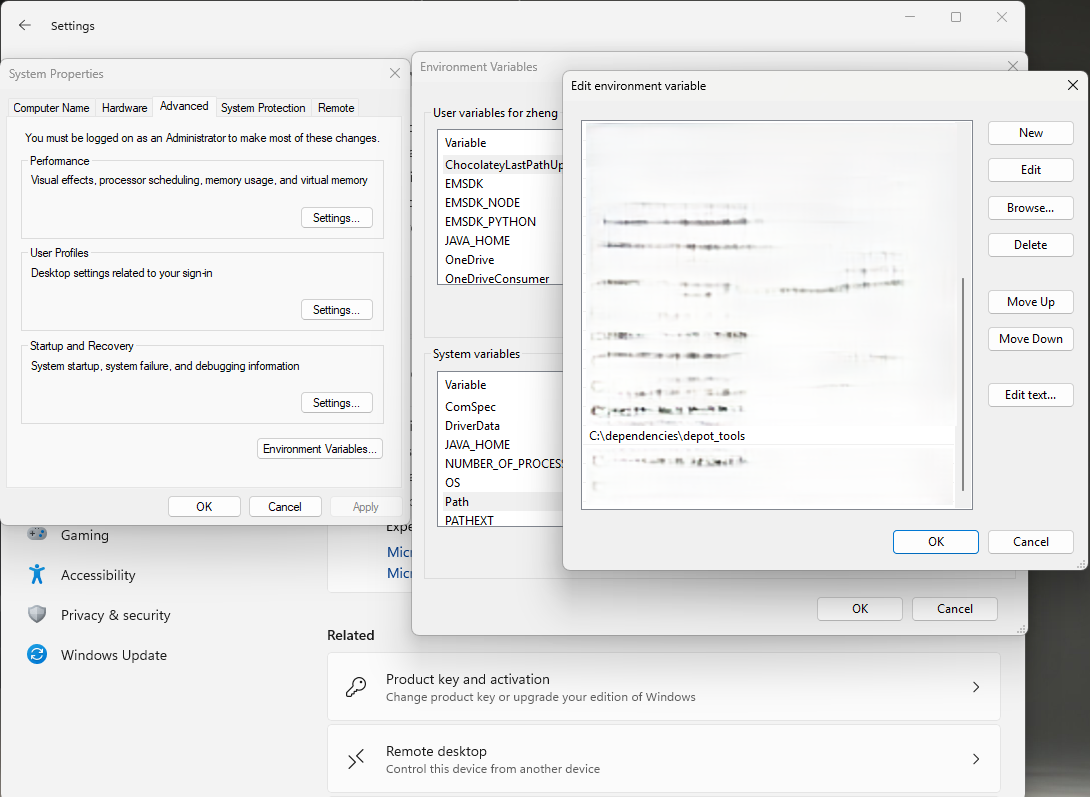Image resolution: width=1090 pixels, height=797 pixels.
Task: Click the New button in Edit environment variable
Action: 1030,133
